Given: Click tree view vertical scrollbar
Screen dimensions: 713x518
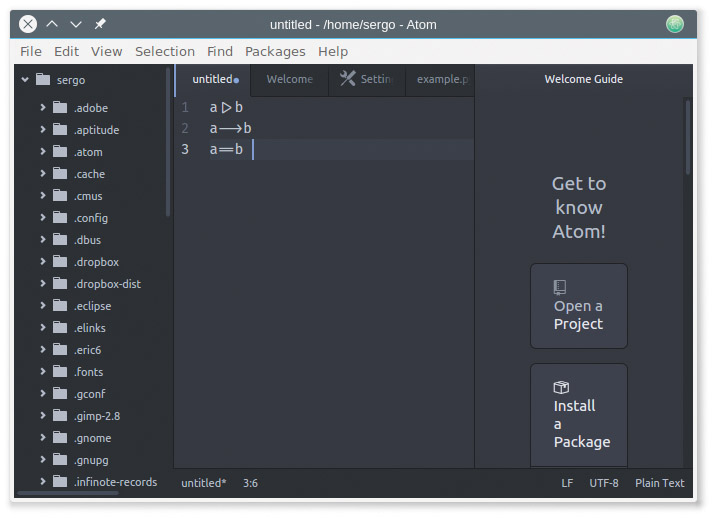Looking at the screenshot, I should 168,142.
